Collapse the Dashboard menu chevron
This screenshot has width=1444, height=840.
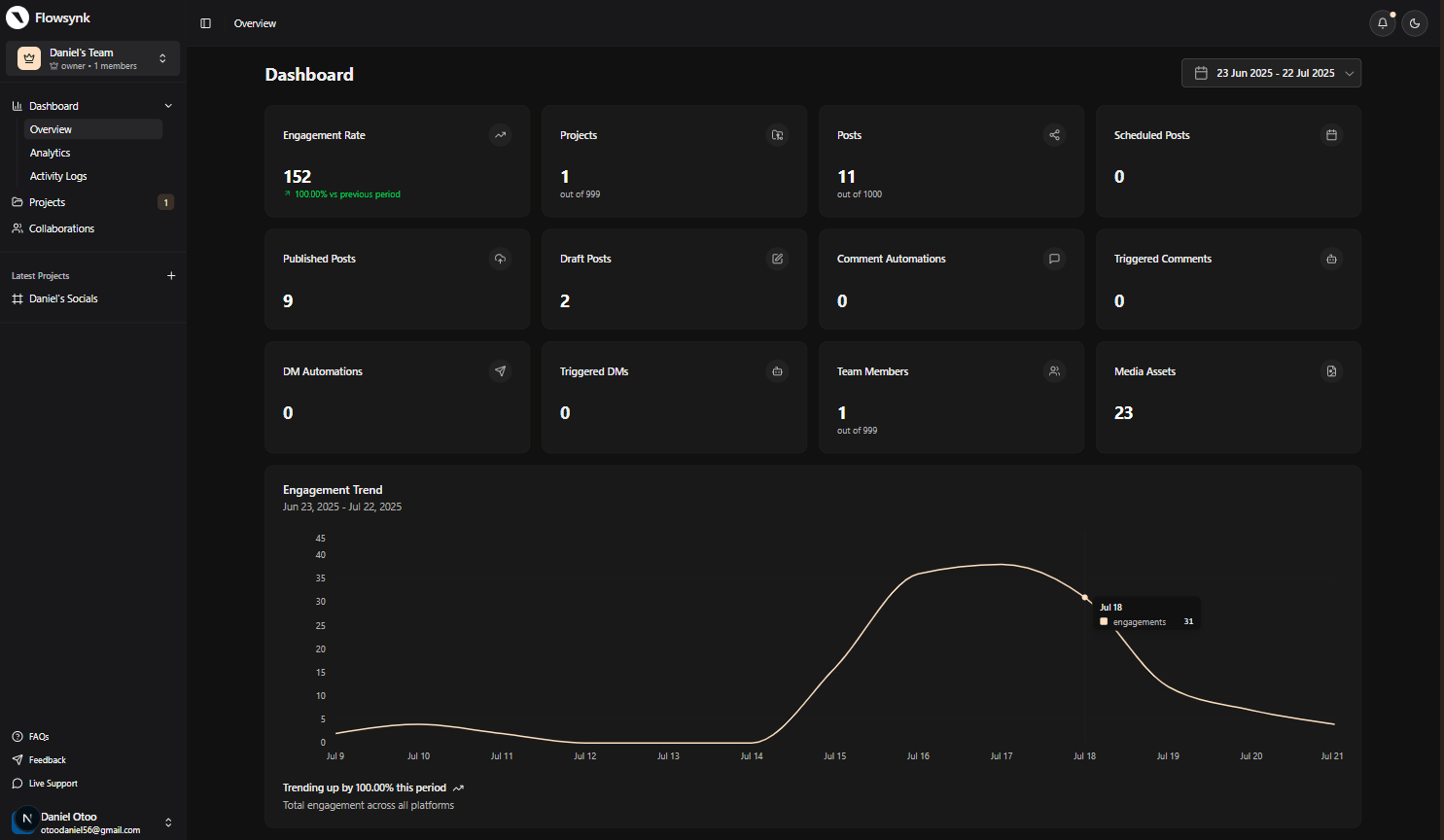tap(168, 106)
